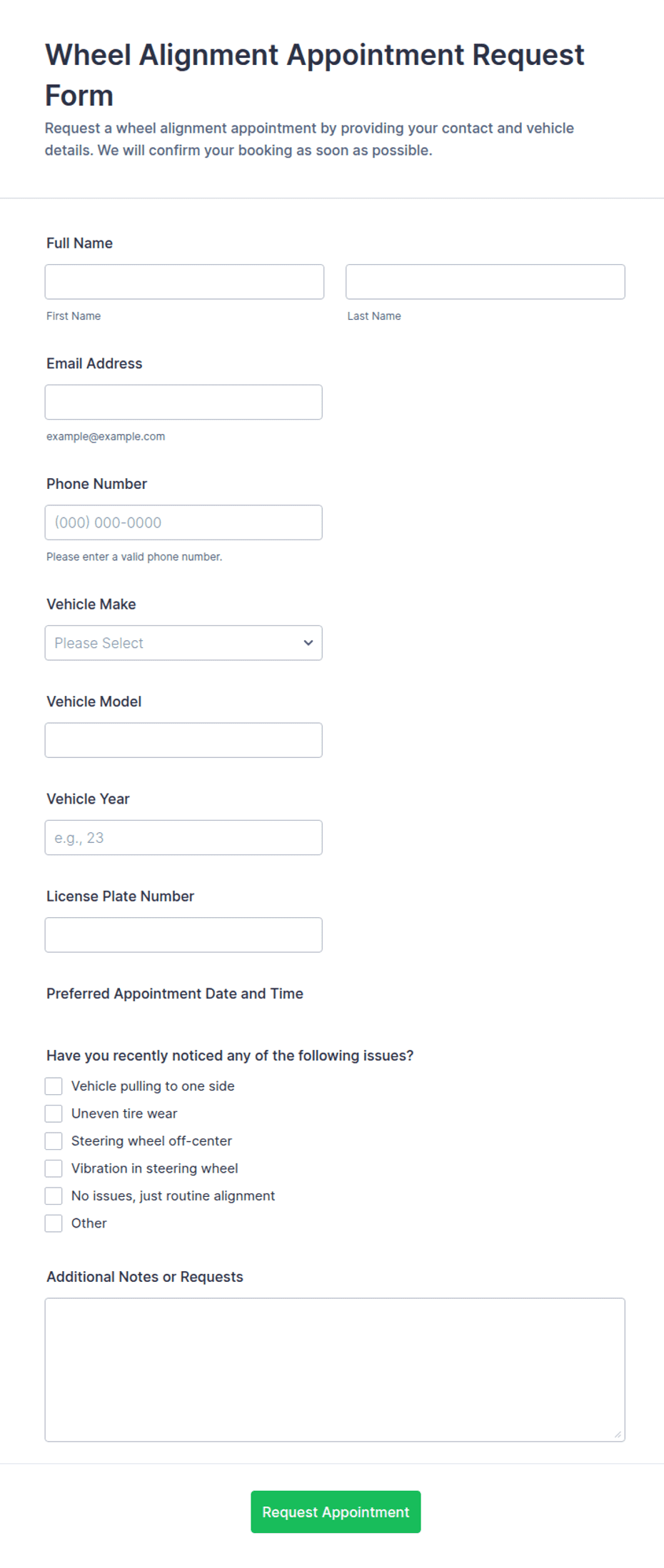
Task: Click the Last Name input field
Action: [x=485, y=282]
